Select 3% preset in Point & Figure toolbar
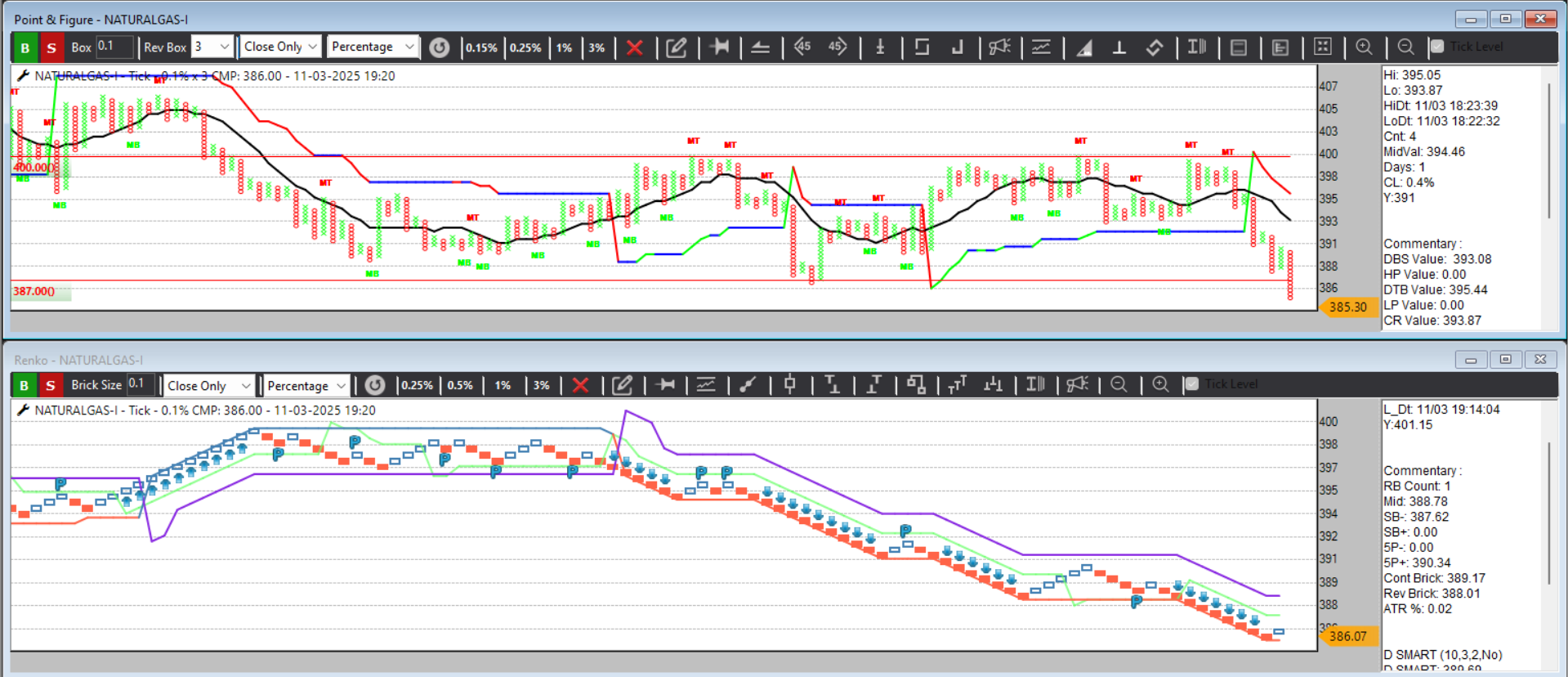This screenshot has height=677, width=1568. coord(597,47)
